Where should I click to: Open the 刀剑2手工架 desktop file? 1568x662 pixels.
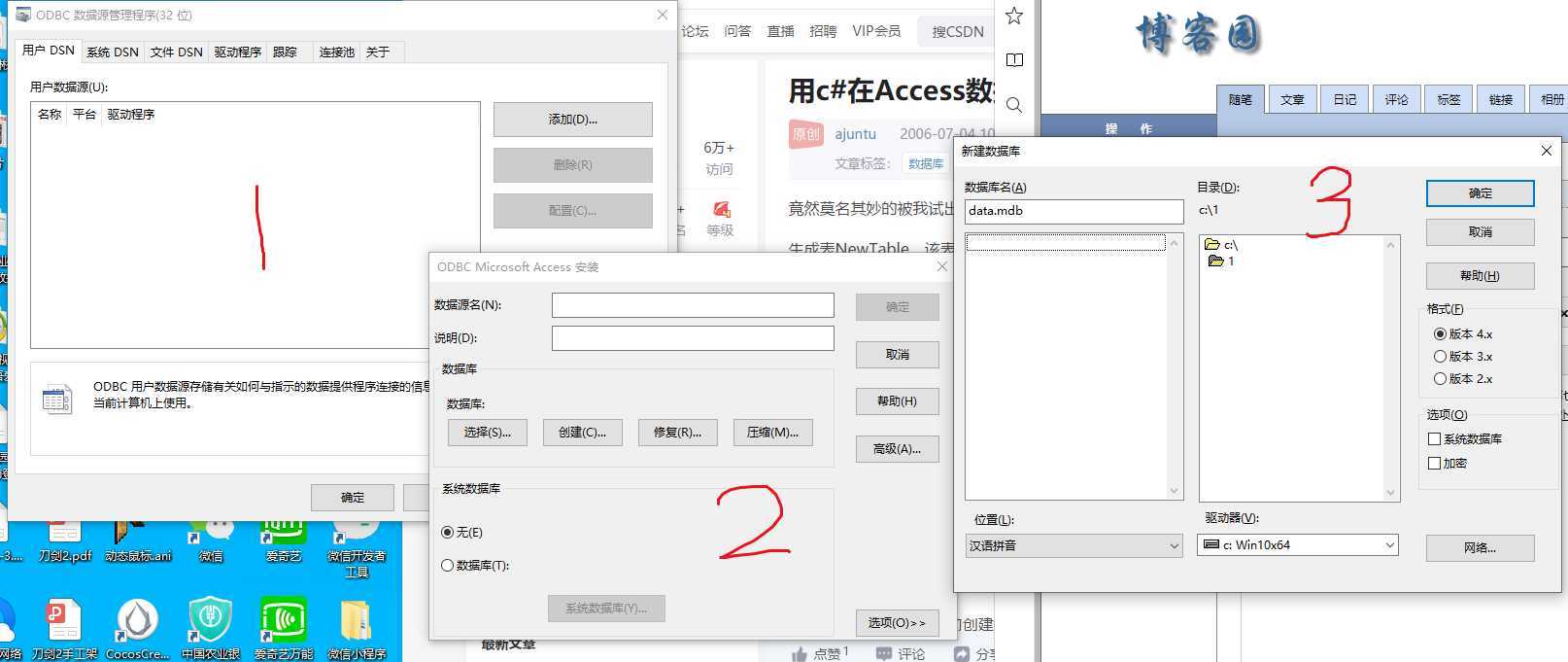[x=65, y=628]
